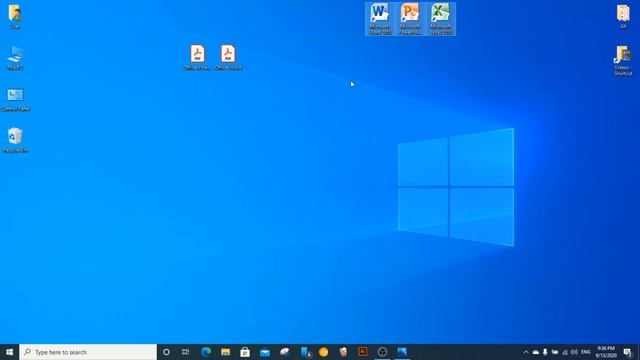Launch Microsoft Edge from the taskbar

click(x=206, y=352)
